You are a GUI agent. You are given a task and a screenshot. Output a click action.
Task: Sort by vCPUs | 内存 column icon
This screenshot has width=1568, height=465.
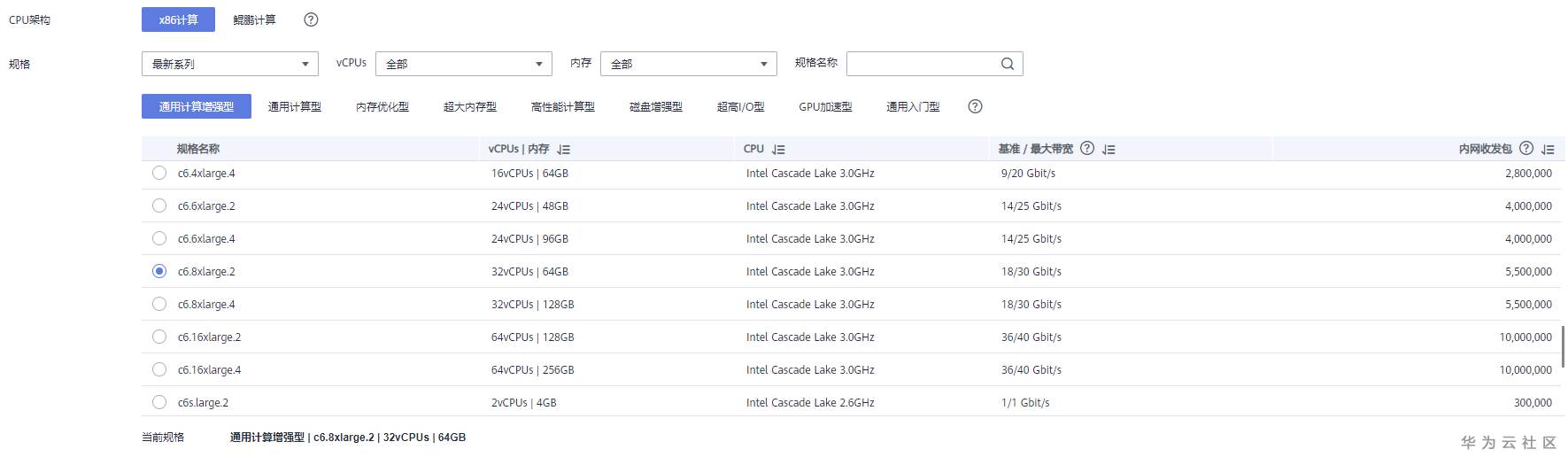tap(564, 150)
